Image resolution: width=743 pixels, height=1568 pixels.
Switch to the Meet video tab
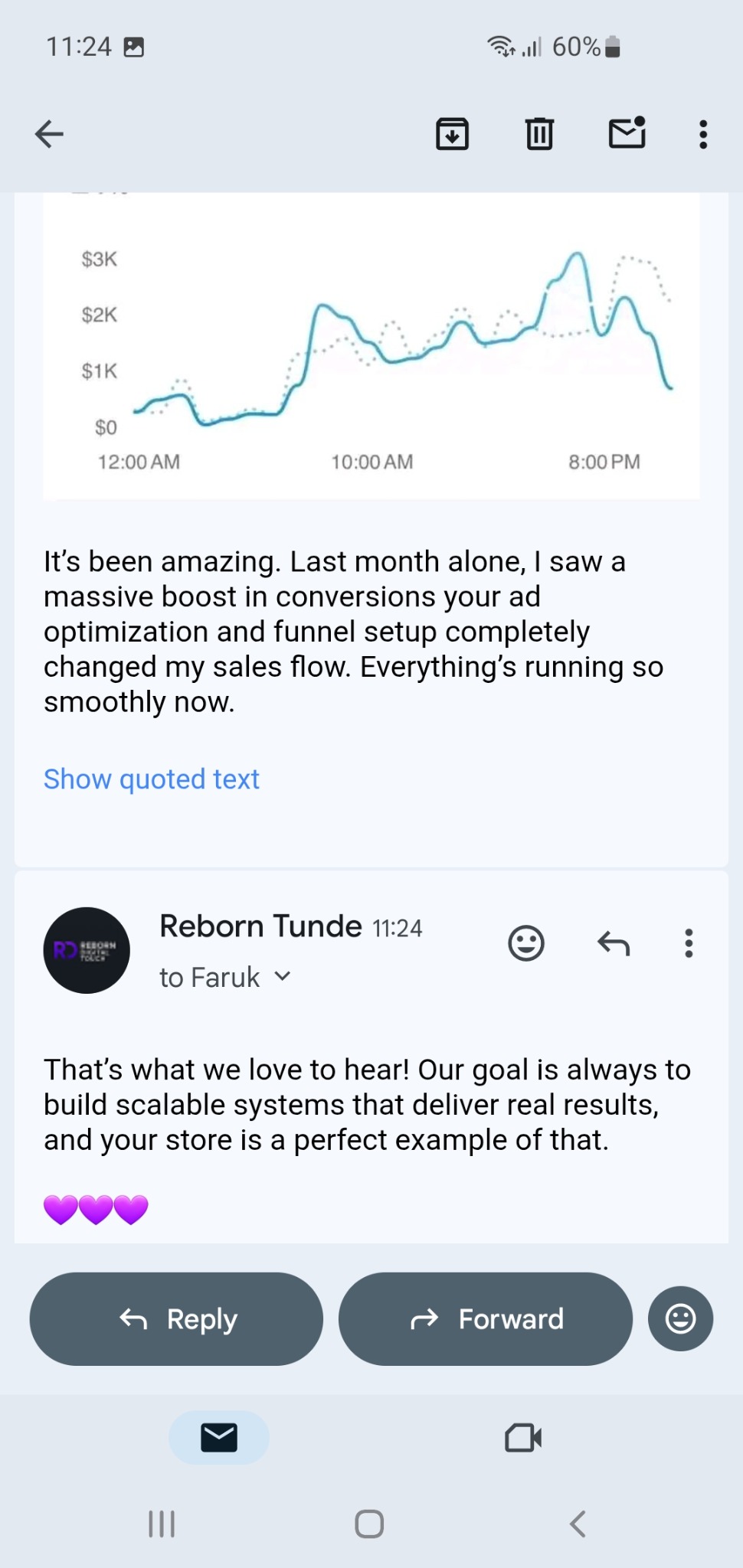pos(523,1437)
